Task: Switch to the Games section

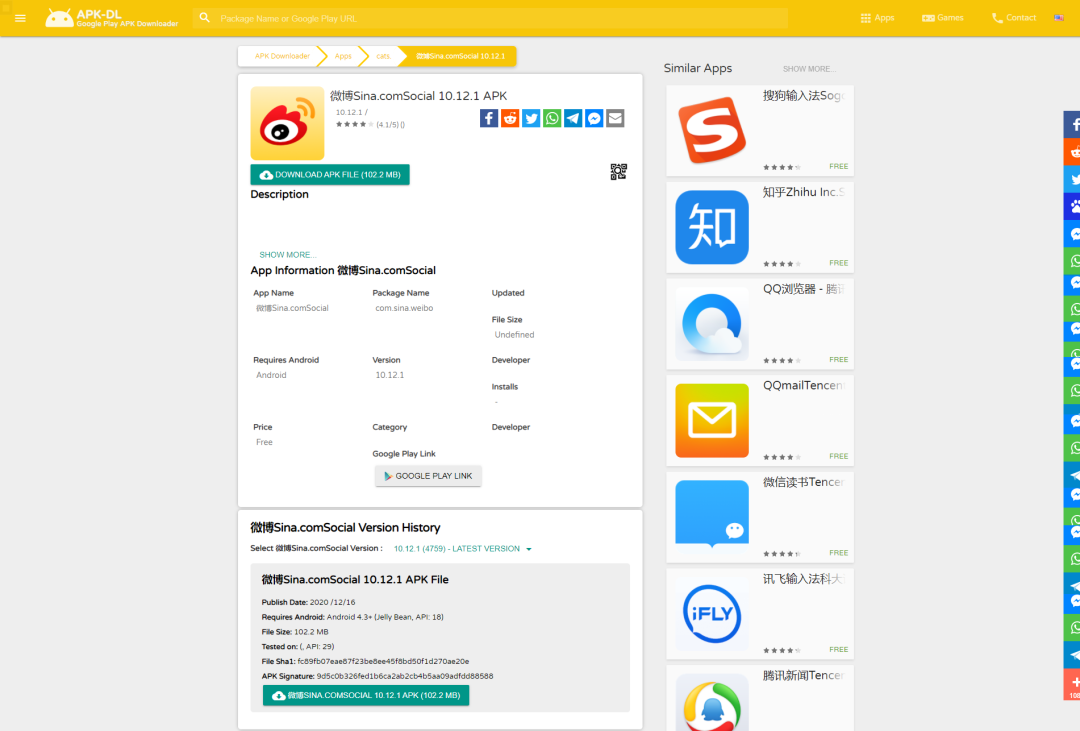Action: pos(941,17)
